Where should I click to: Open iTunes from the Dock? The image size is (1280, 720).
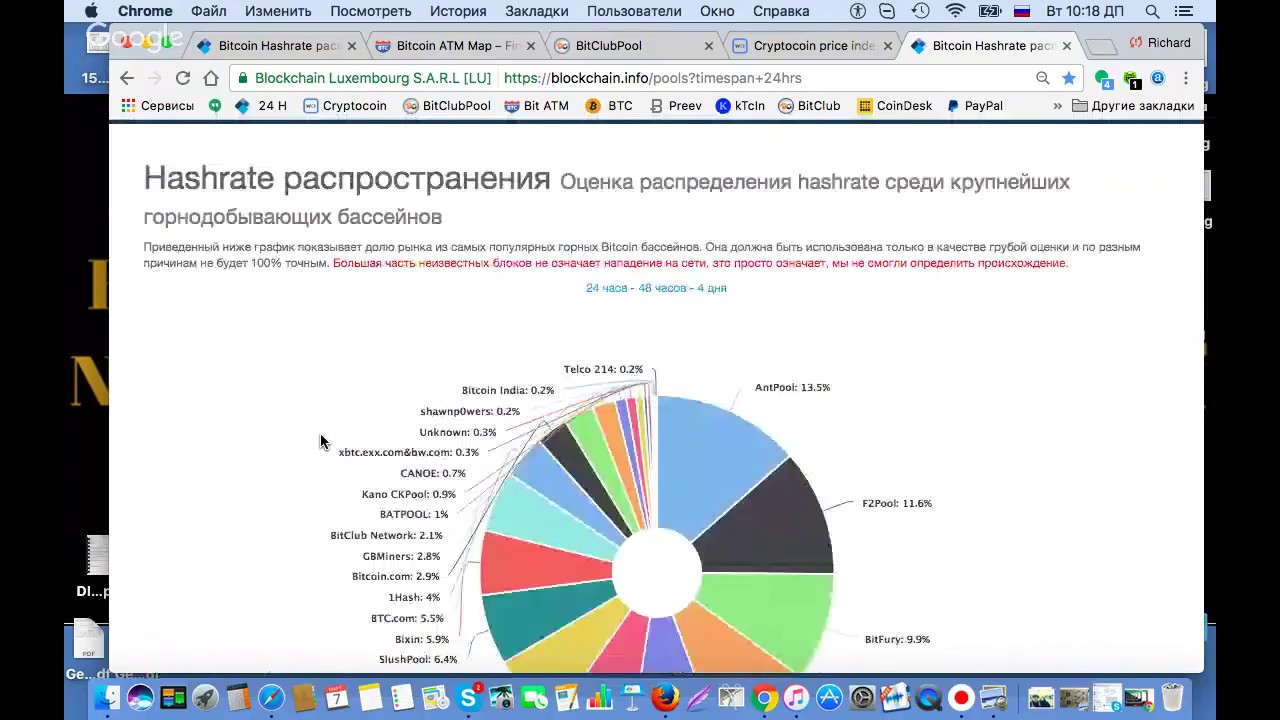click(796, 697)
